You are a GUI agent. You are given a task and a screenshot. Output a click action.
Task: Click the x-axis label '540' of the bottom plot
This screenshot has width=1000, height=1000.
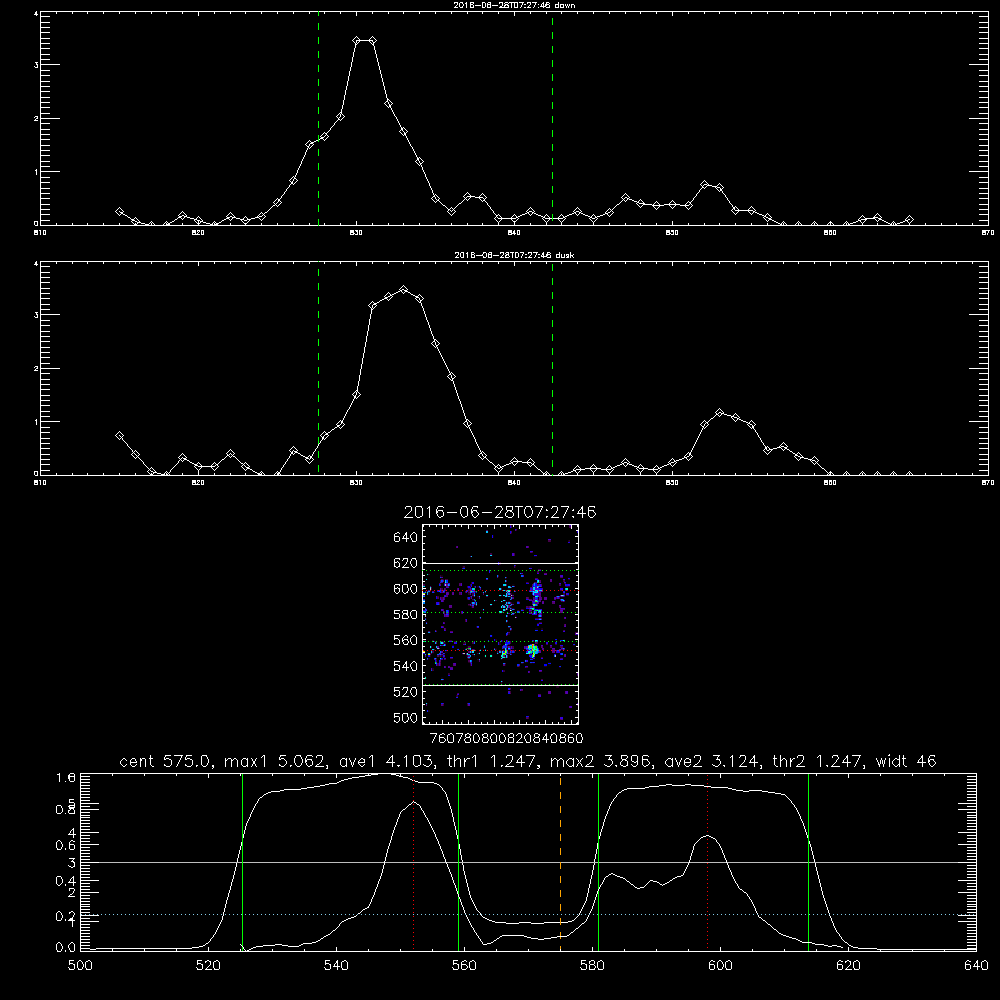pos(336,966)
